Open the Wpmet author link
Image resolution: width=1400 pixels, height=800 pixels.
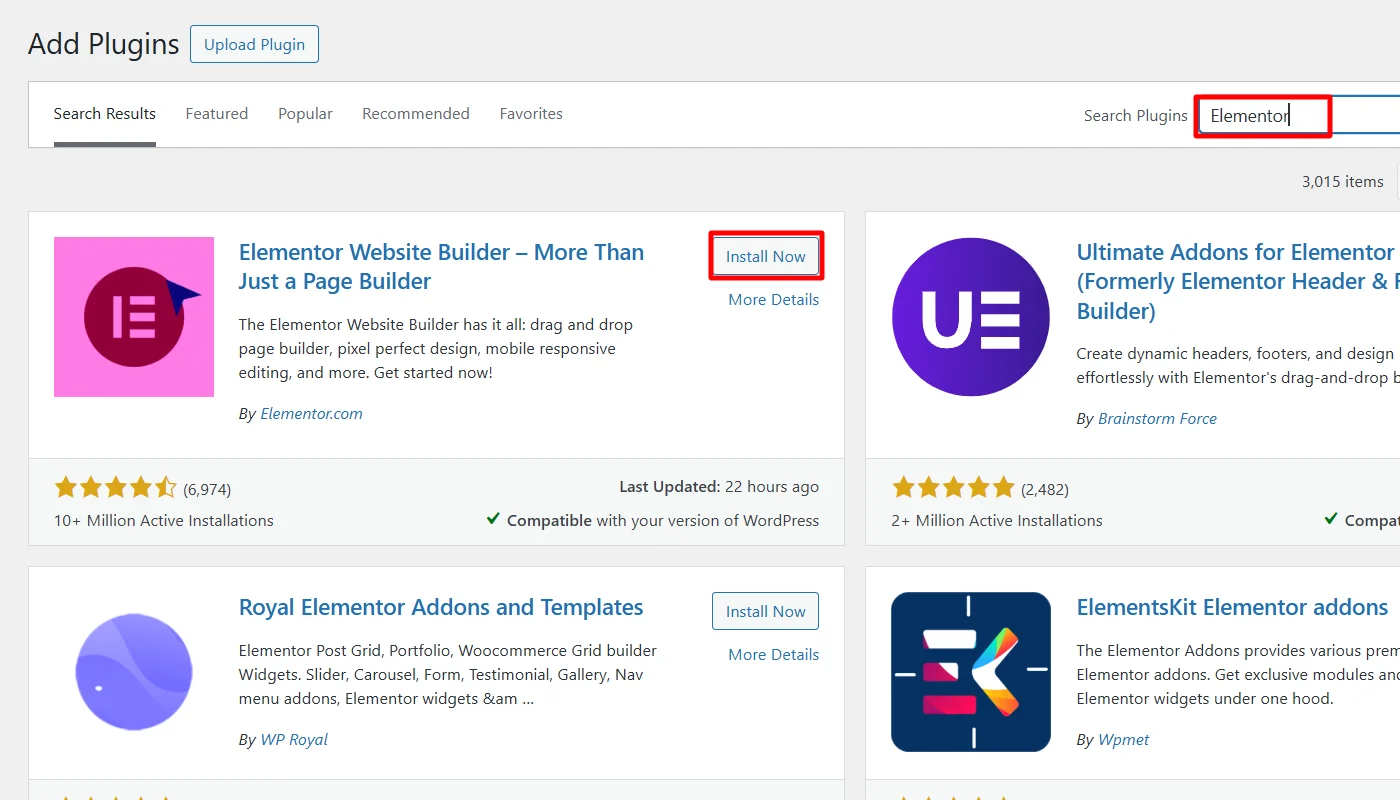coord(1124,740)
